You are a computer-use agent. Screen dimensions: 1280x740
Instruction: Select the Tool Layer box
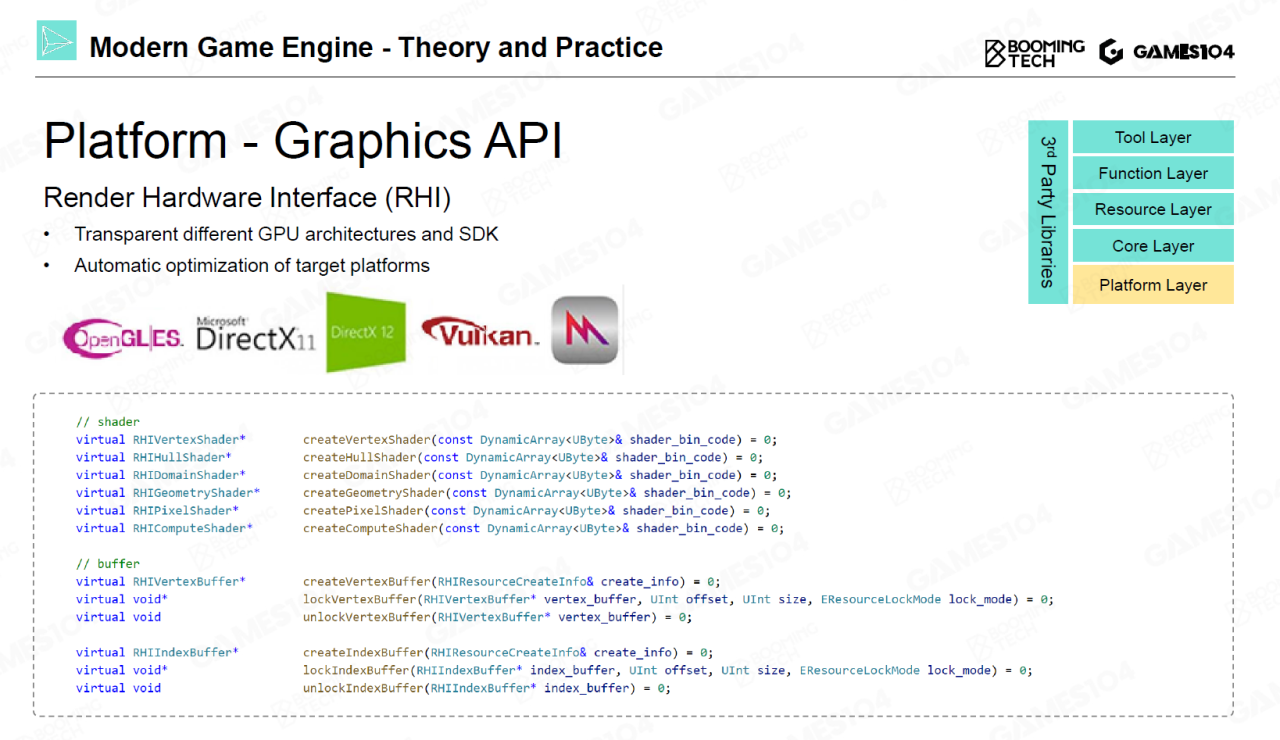(1153, 138)
